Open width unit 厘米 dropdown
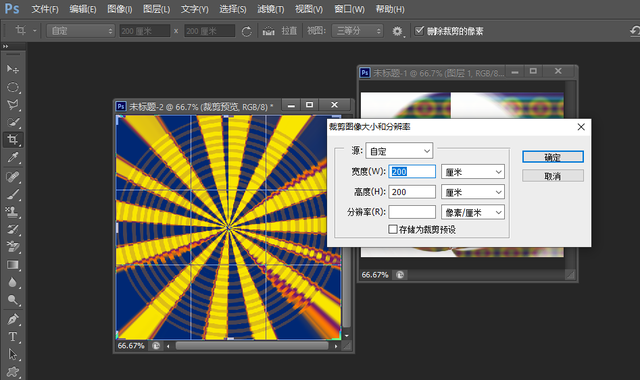Screen dimensions: 640x380 coord(473,172)
